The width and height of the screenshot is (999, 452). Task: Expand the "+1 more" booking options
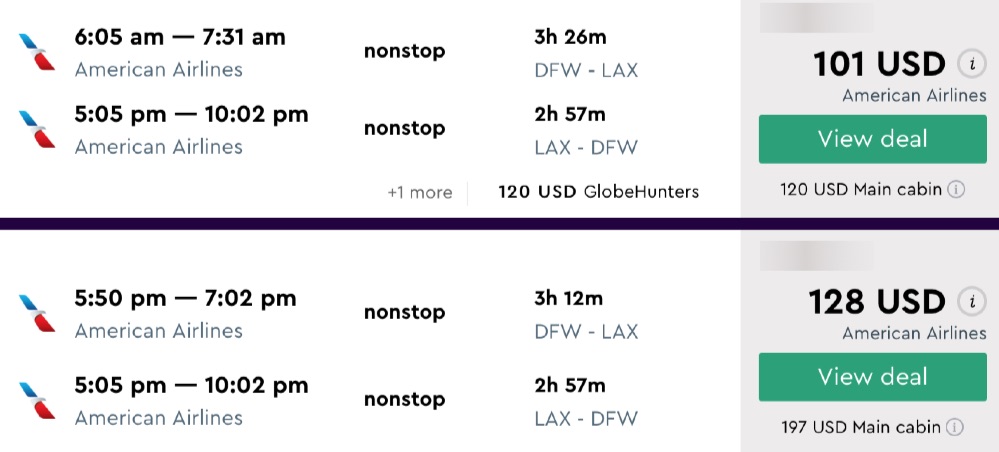(419, 192)
